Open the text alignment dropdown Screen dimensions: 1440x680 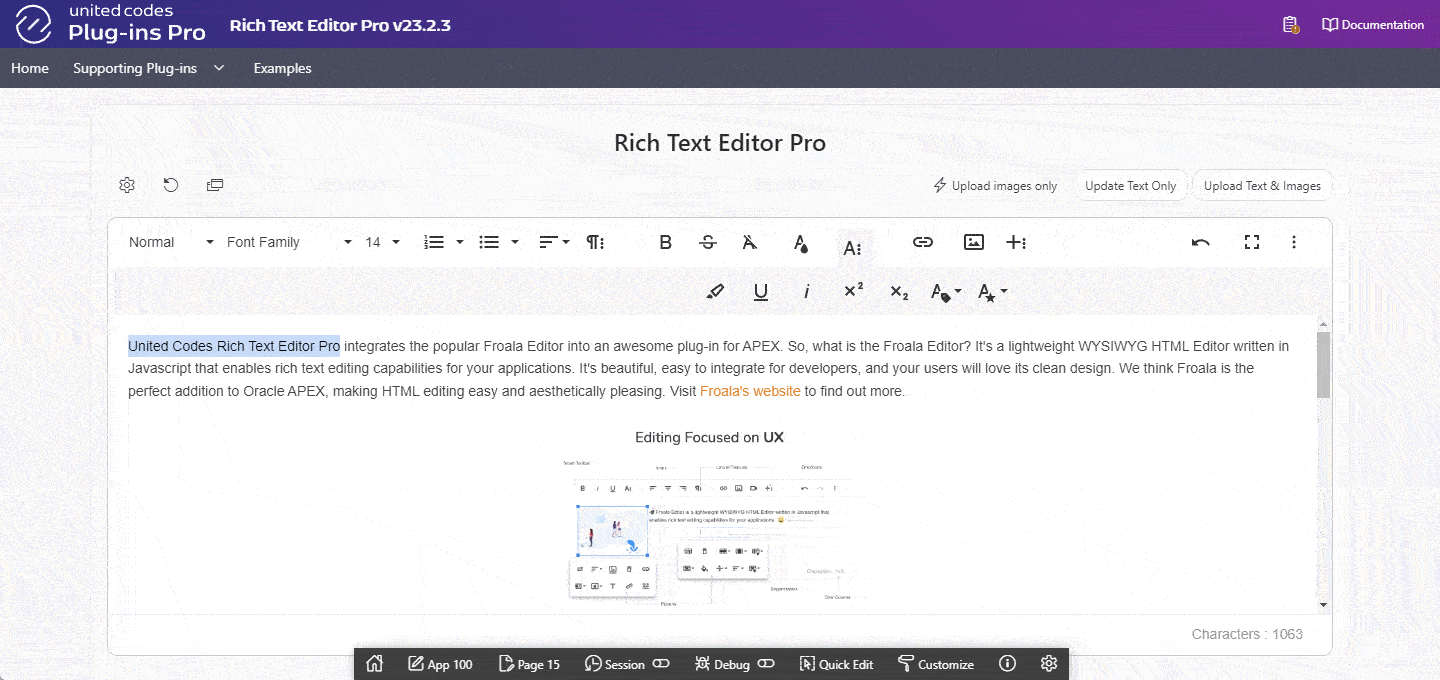click(x=554, y=242)
